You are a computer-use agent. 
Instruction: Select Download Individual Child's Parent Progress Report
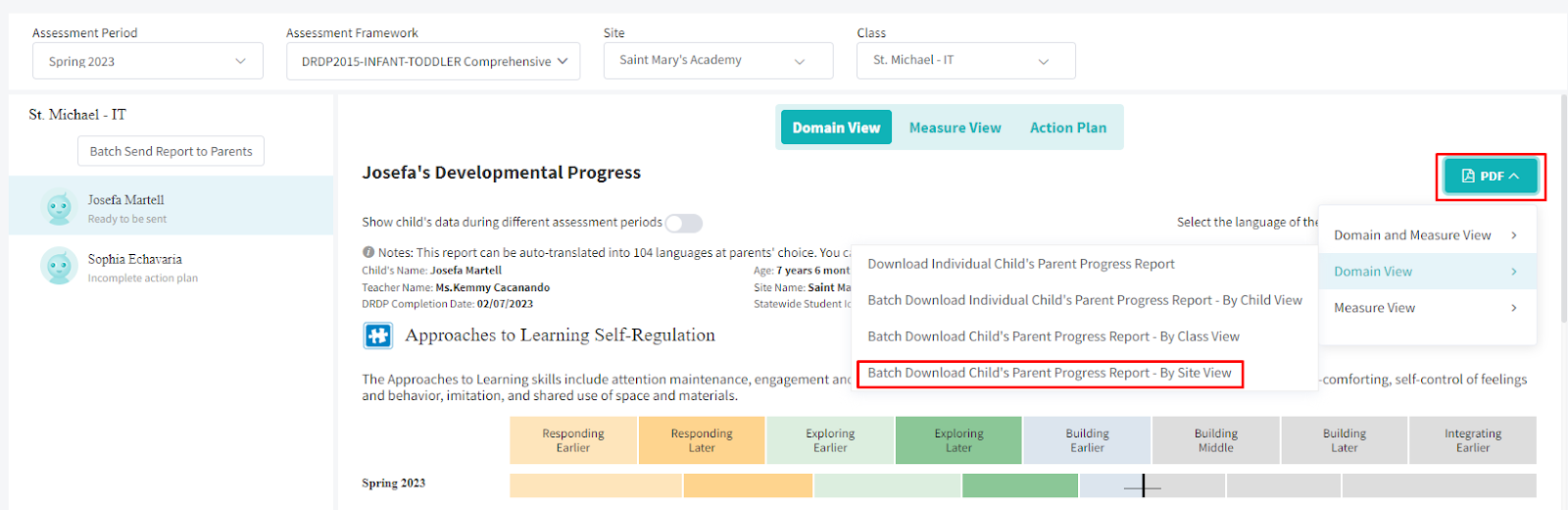click(1021, 264)
